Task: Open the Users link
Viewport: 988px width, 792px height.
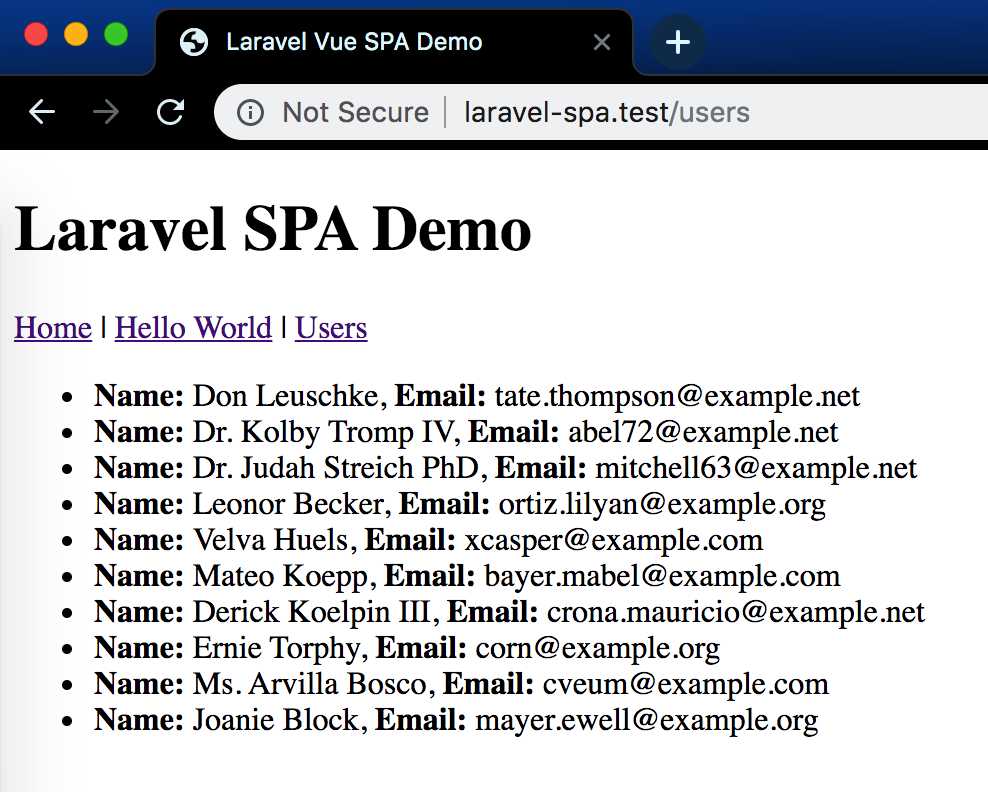Action: [331, 328]
